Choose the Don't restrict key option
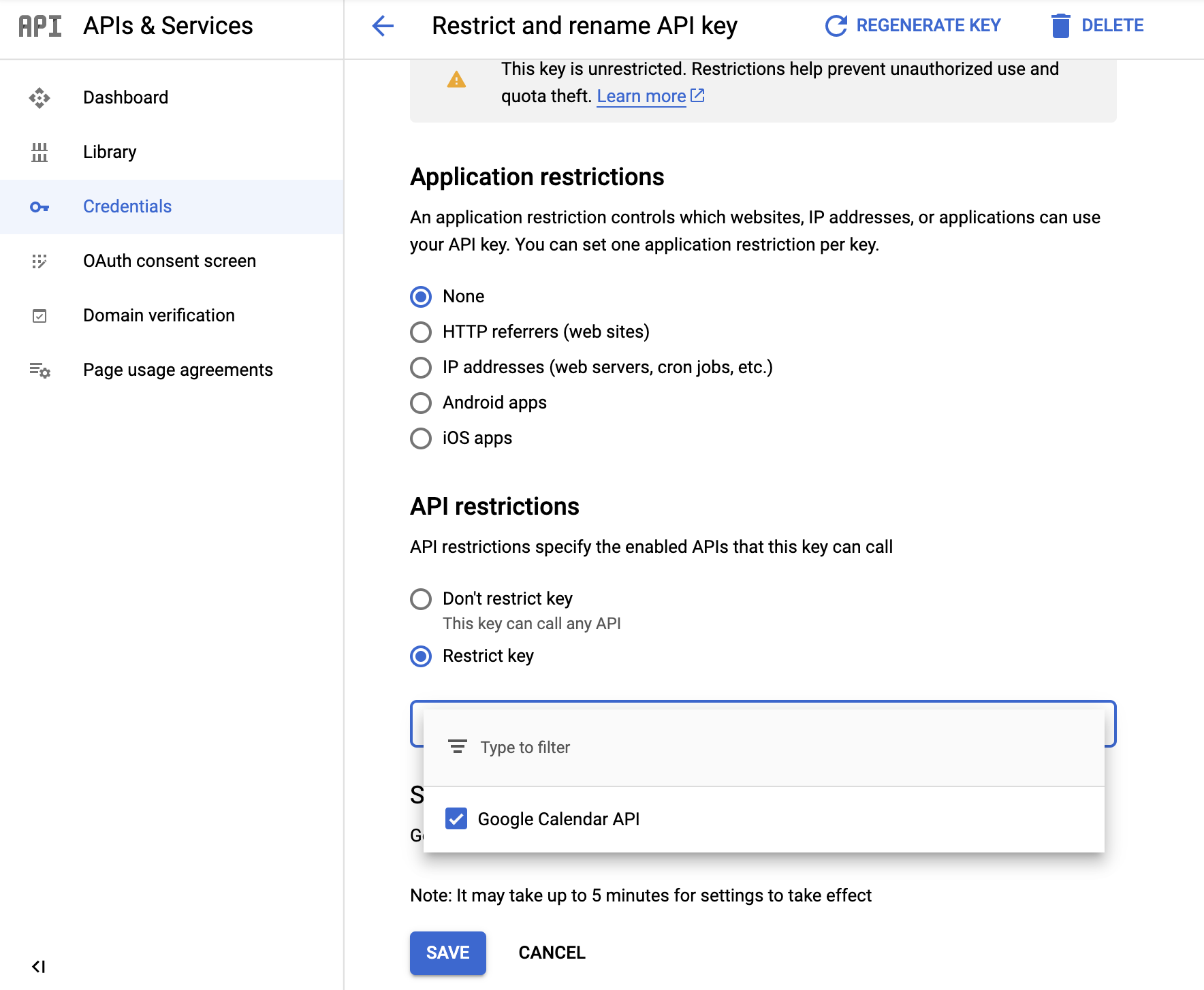The width and height of the screenshot is (1204, 990). coord(421,599)
